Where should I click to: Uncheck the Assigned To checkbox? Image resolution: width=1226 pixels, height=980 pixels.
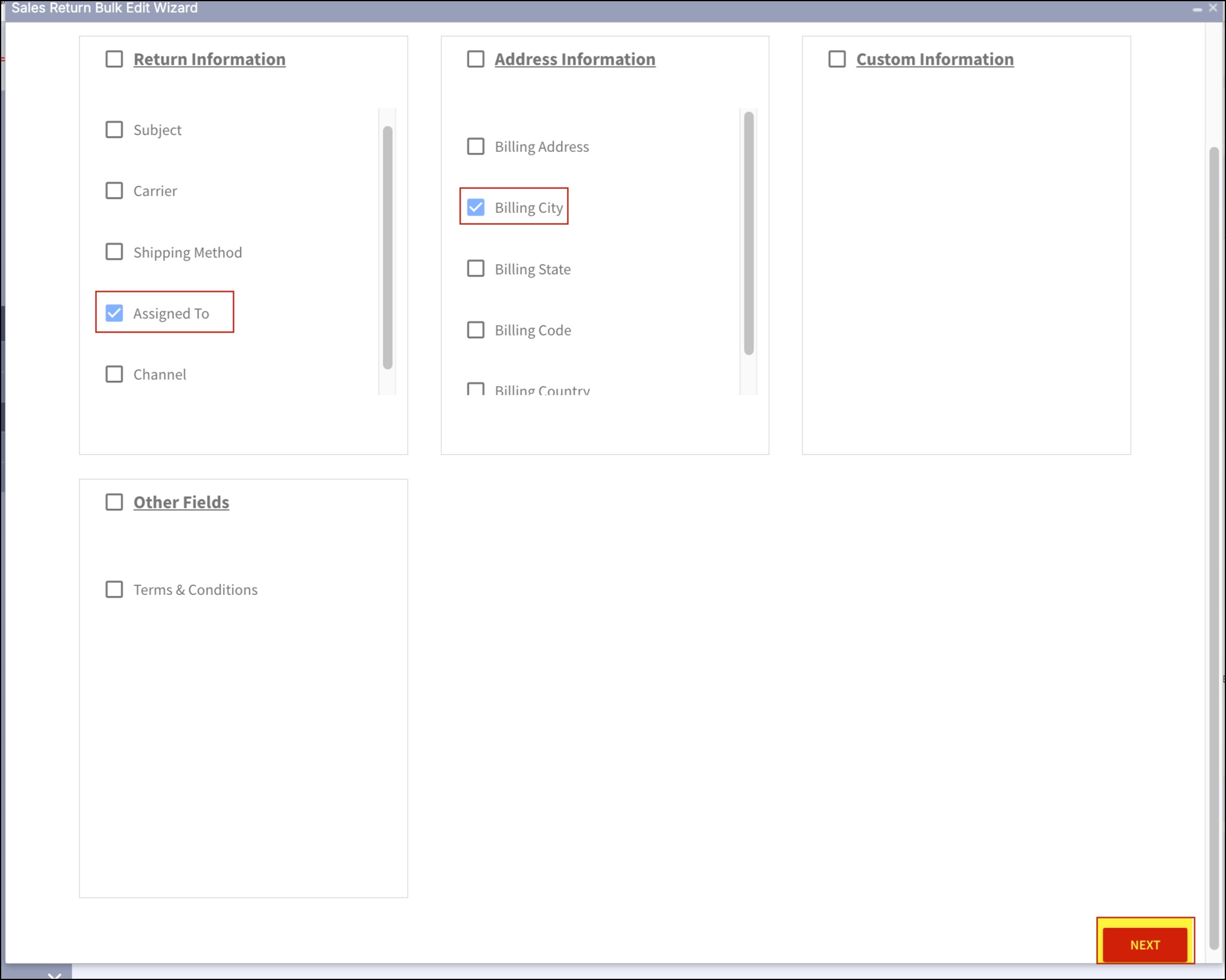[x=114, y=313]
